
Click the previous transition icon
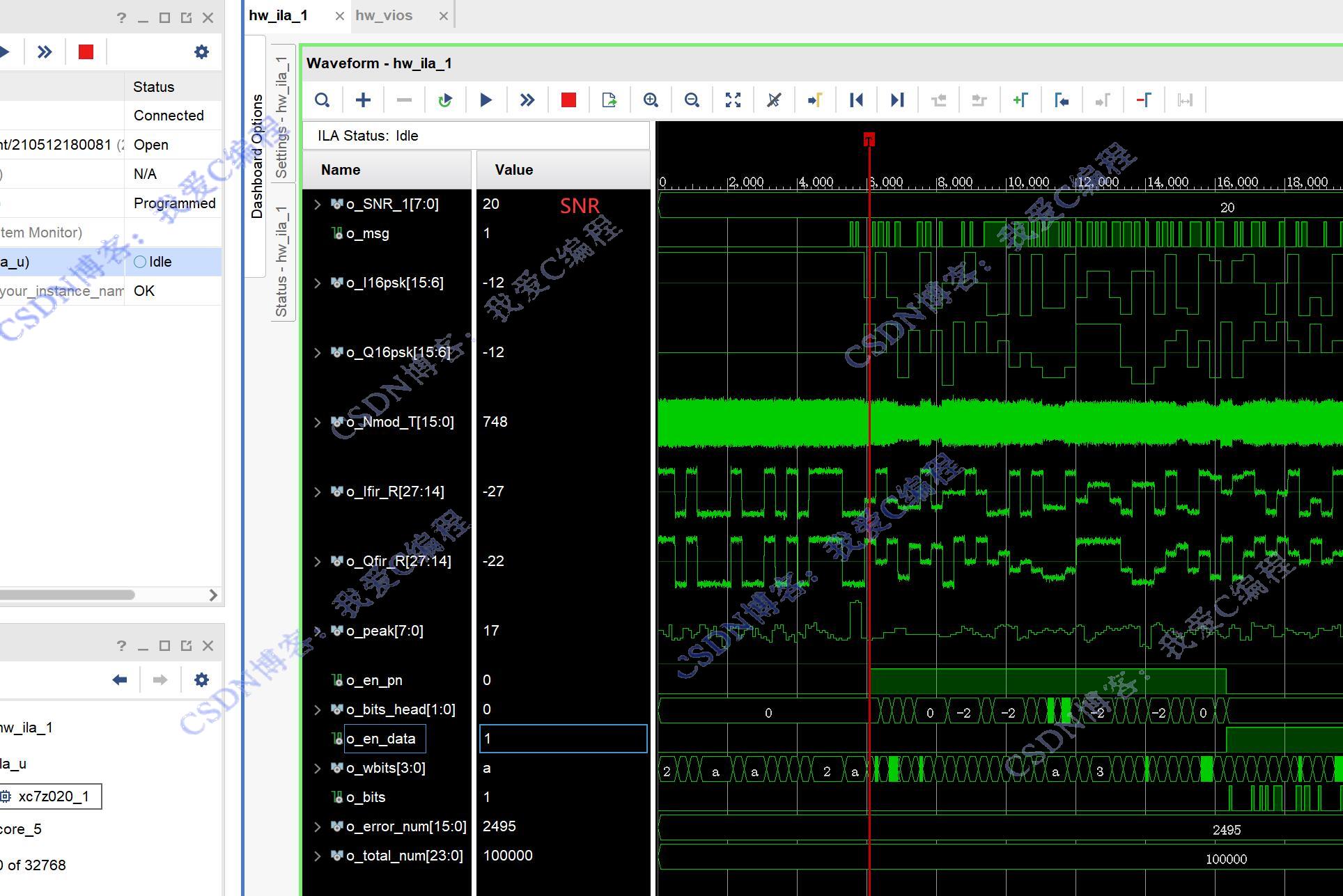coord(938,100)
